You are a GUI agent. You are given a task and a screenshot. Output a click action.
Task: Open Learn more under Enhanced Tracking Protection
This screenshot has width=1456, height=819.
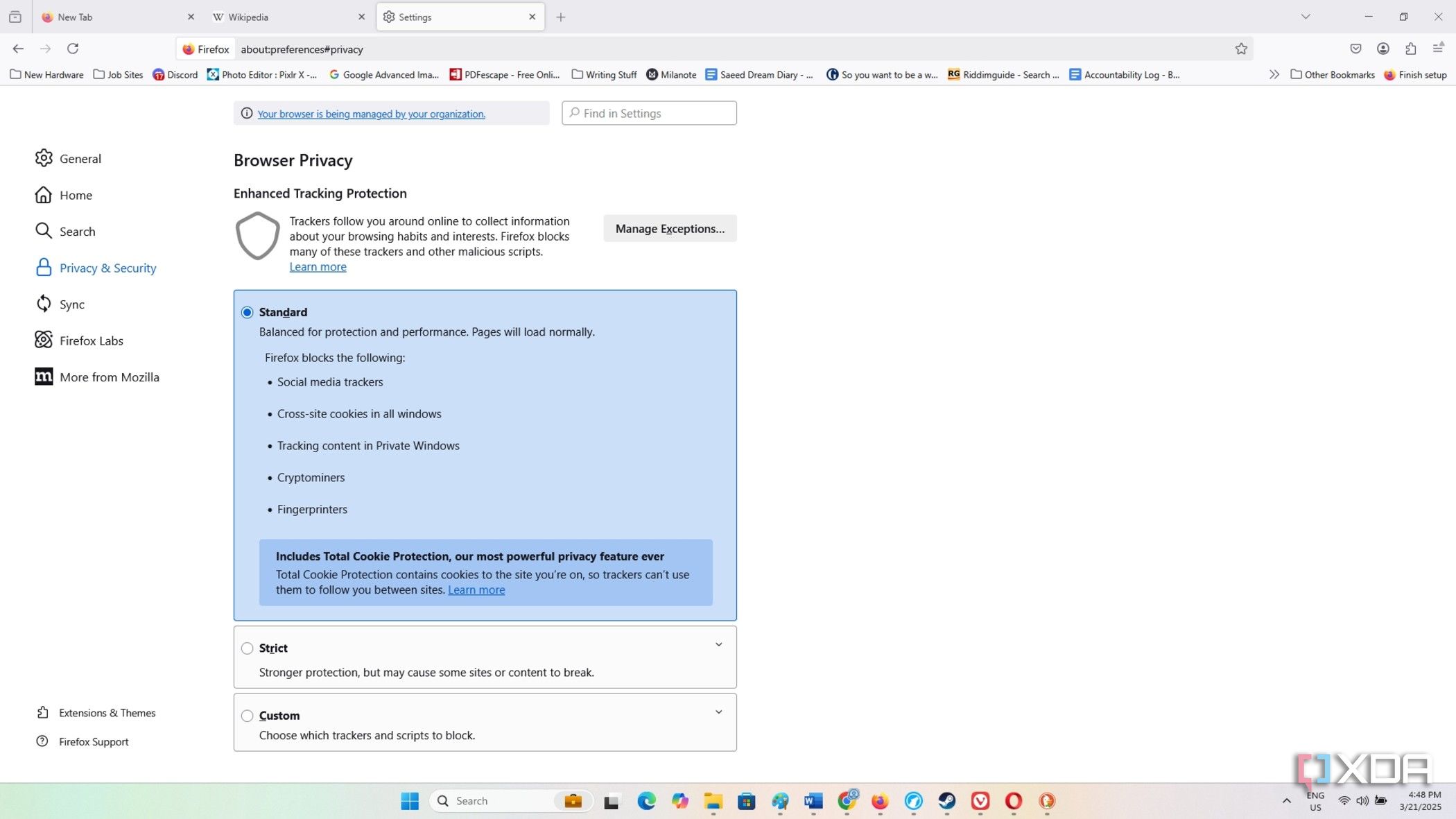click(318, 267)
